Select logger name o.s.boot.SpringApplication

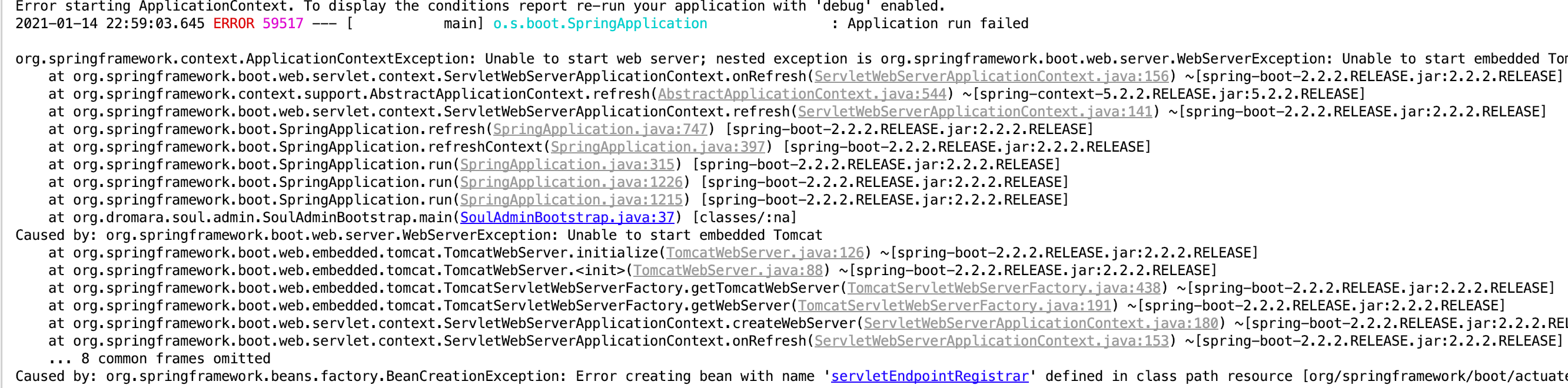[x=600, y=24]
